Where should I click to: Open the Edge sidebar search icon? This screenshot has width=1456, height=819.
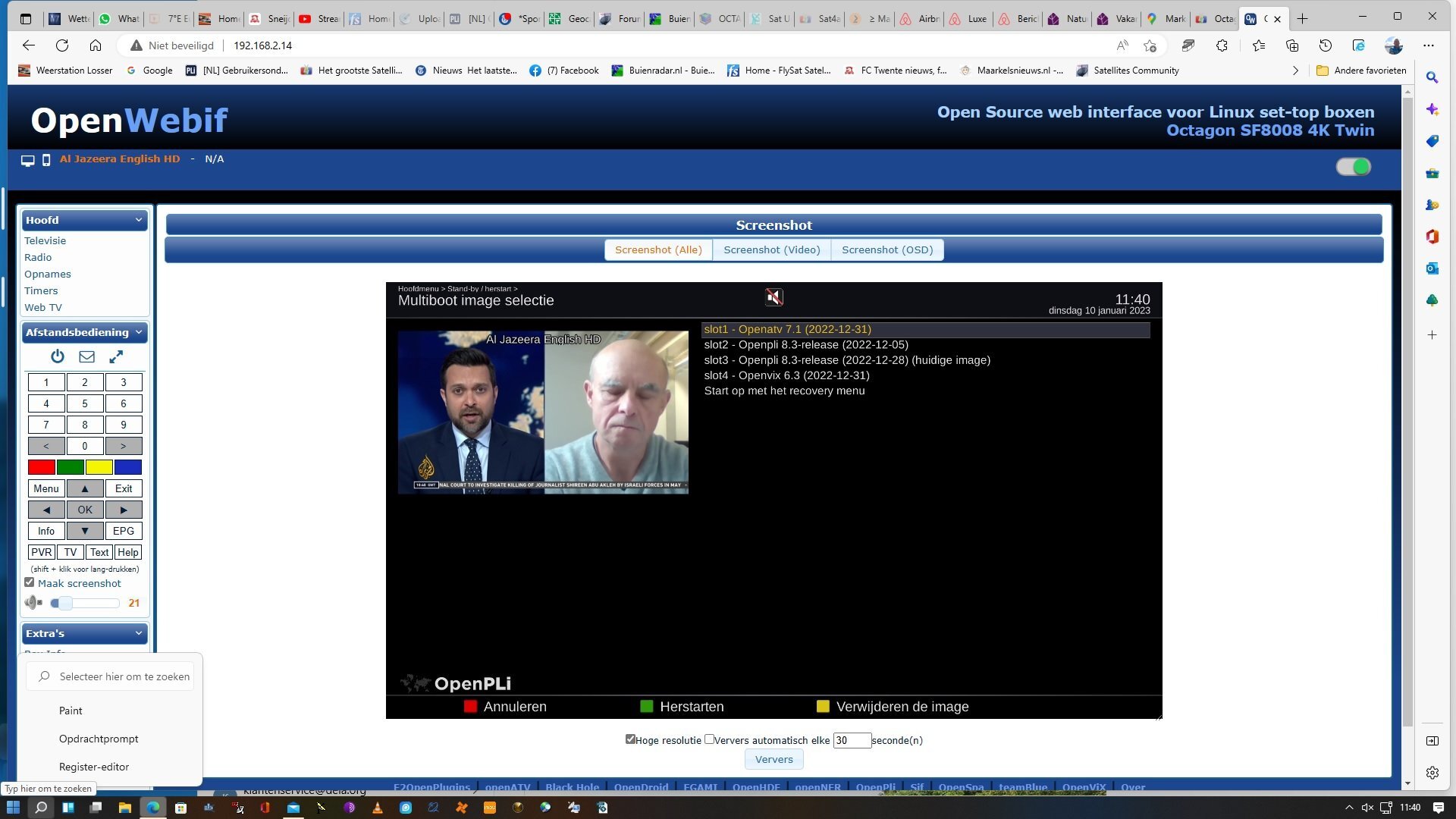click(1432, 77)
